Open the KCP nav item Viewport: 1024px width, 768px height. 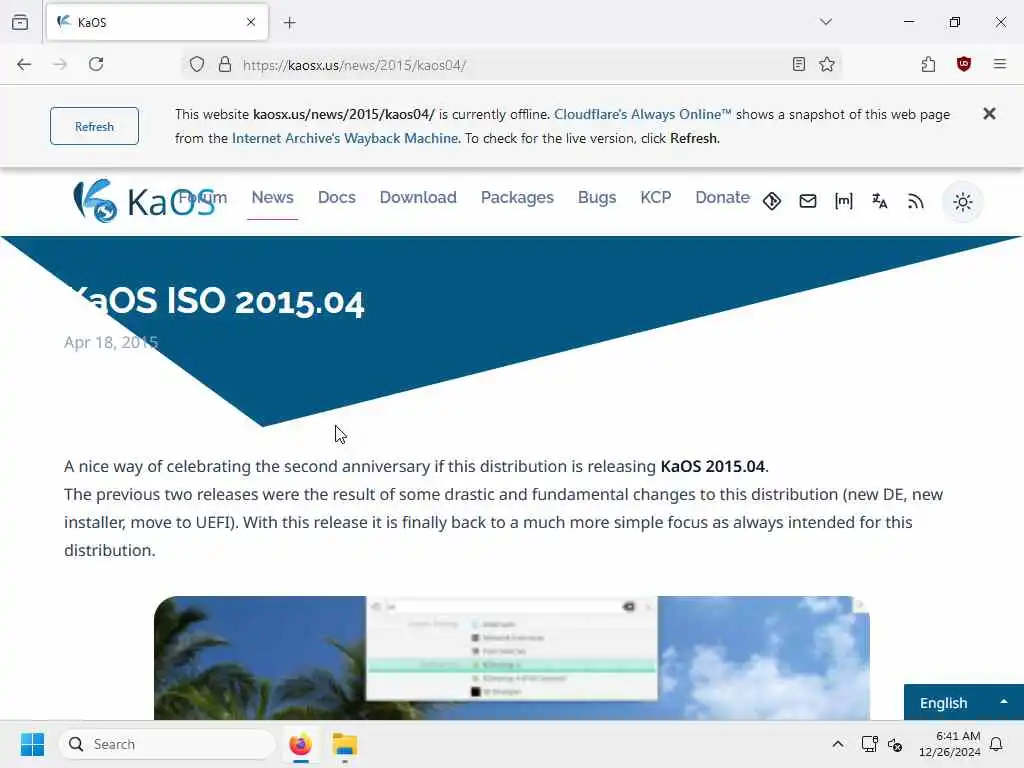click(656, 197)
